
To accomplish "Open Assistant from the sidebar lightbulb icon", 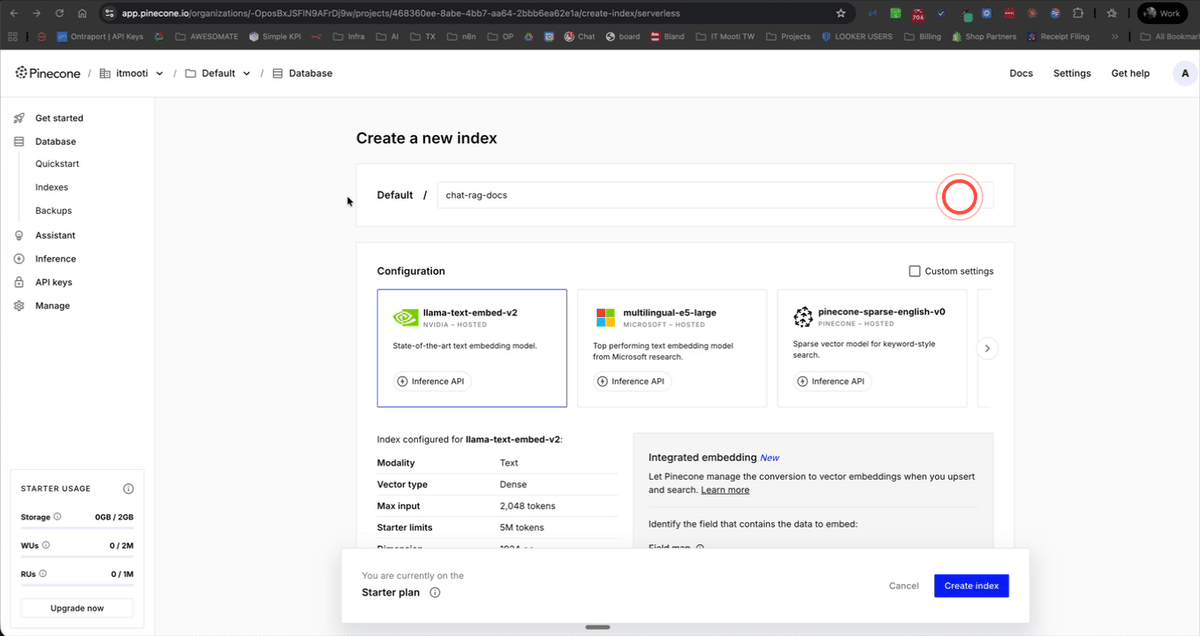I will tap(18, 235).
